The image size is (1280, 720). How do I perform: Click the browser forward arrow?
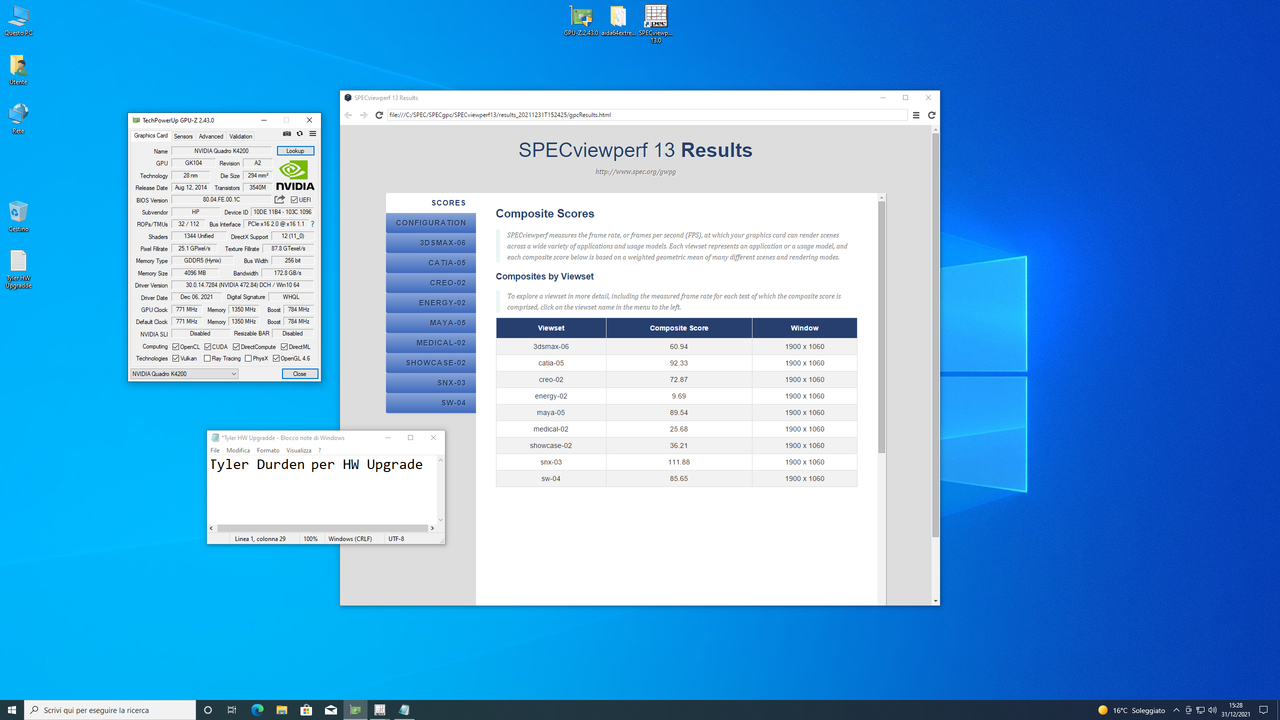(363, 115)
